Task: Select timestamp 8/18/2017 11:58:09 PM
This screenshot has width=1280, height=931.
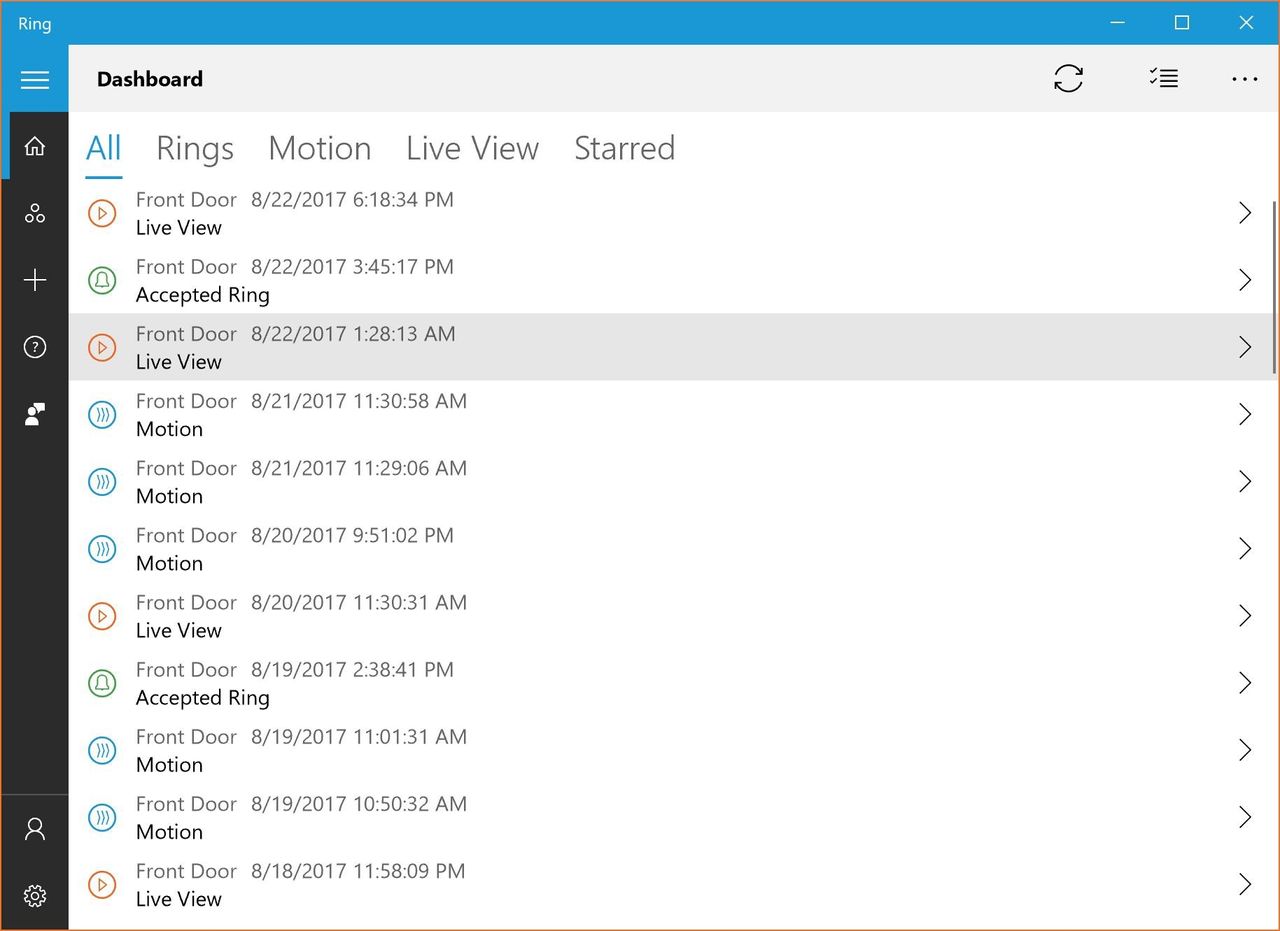Action: coord(358,871)
